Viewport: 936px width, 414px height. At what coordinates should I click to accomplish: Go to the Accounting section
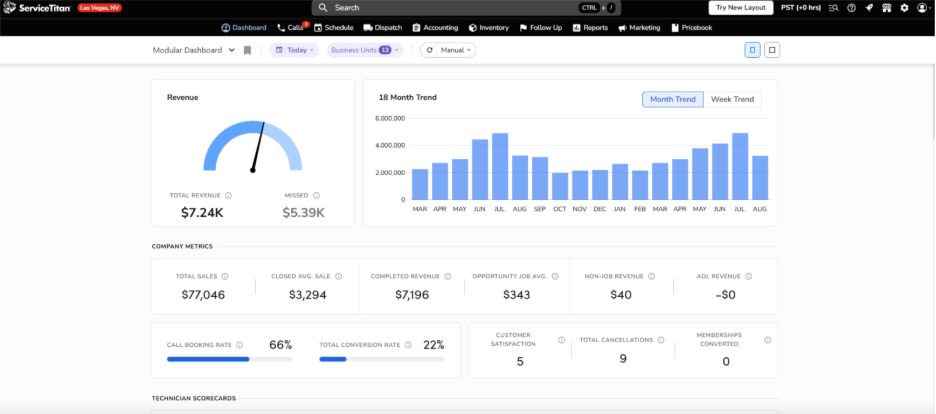click(434, 28)
